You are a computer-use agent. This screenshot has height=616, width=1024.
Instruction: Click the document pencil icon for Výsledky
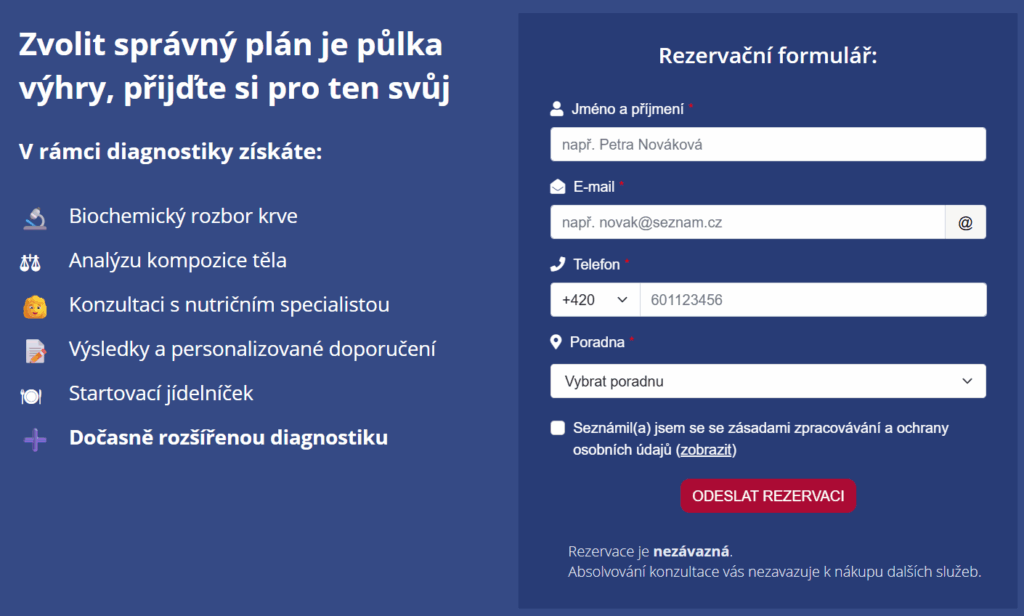[35, 351]
